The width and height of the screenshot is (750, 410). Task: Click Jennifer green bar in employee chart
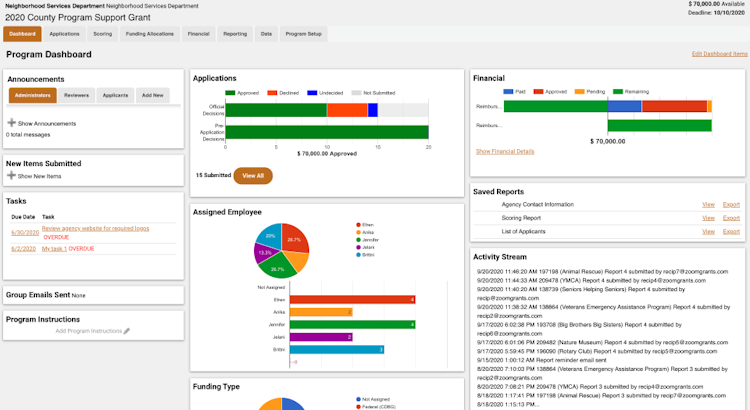[x=352, y=324]
